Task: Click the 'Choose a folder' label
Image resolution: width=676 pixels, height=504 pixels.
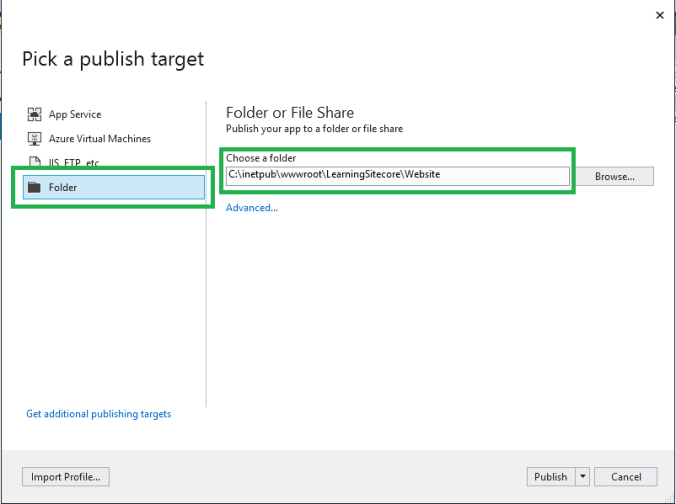Action: tap(261, 158)
